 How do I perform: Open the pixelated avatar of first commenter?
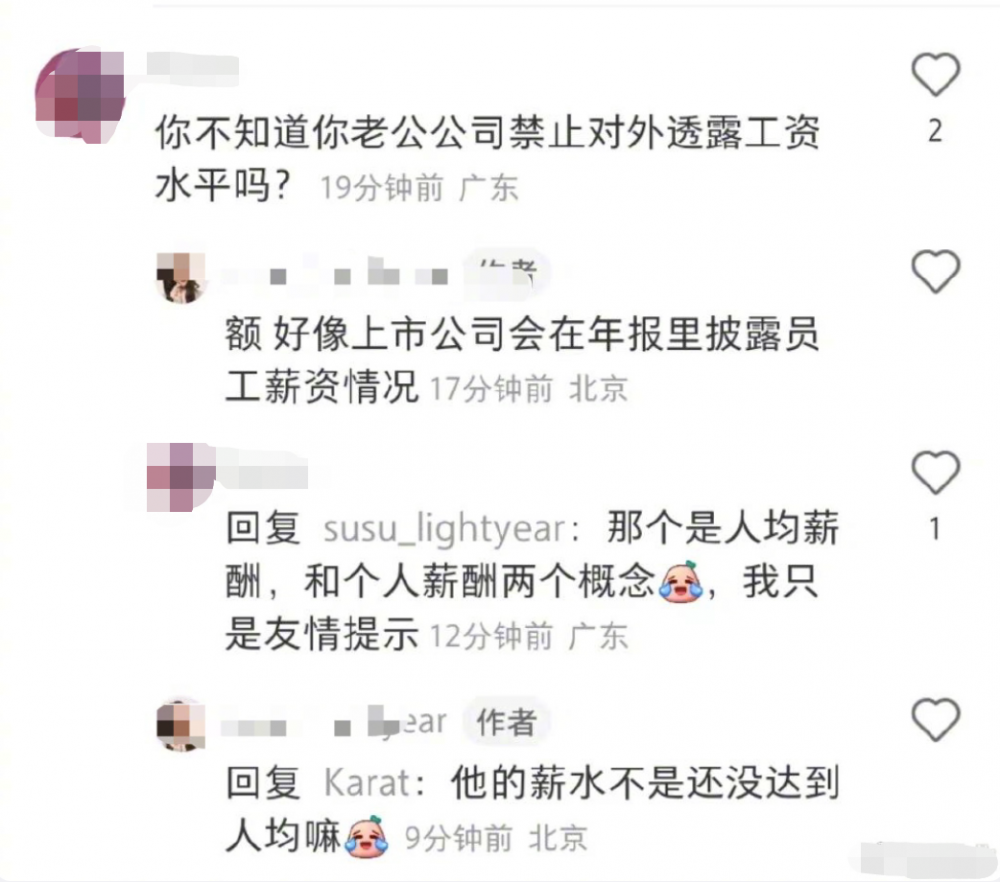(x=80, y=94)
